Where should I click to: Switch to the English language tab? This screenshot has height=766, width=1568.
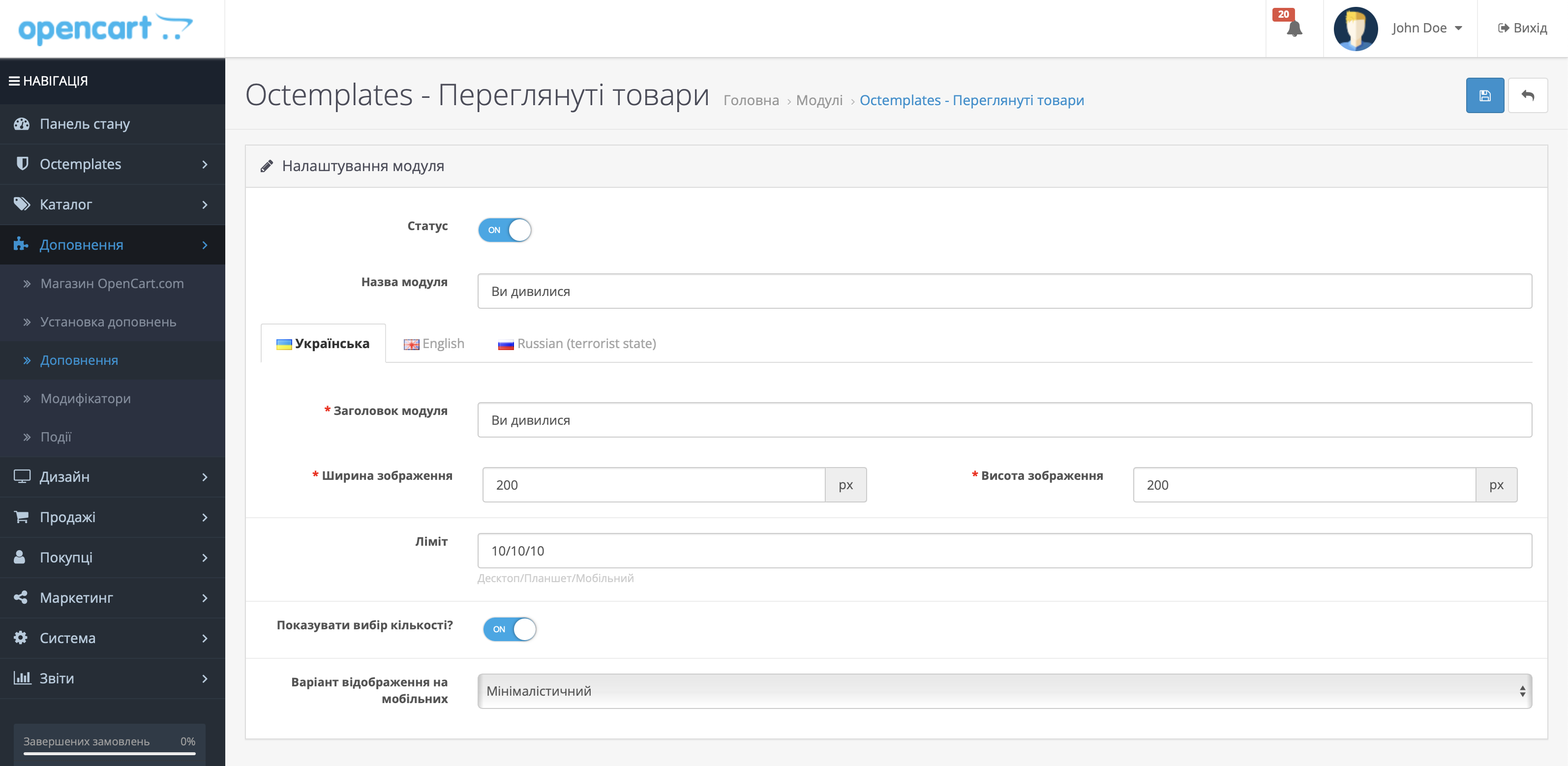point(434,344)
